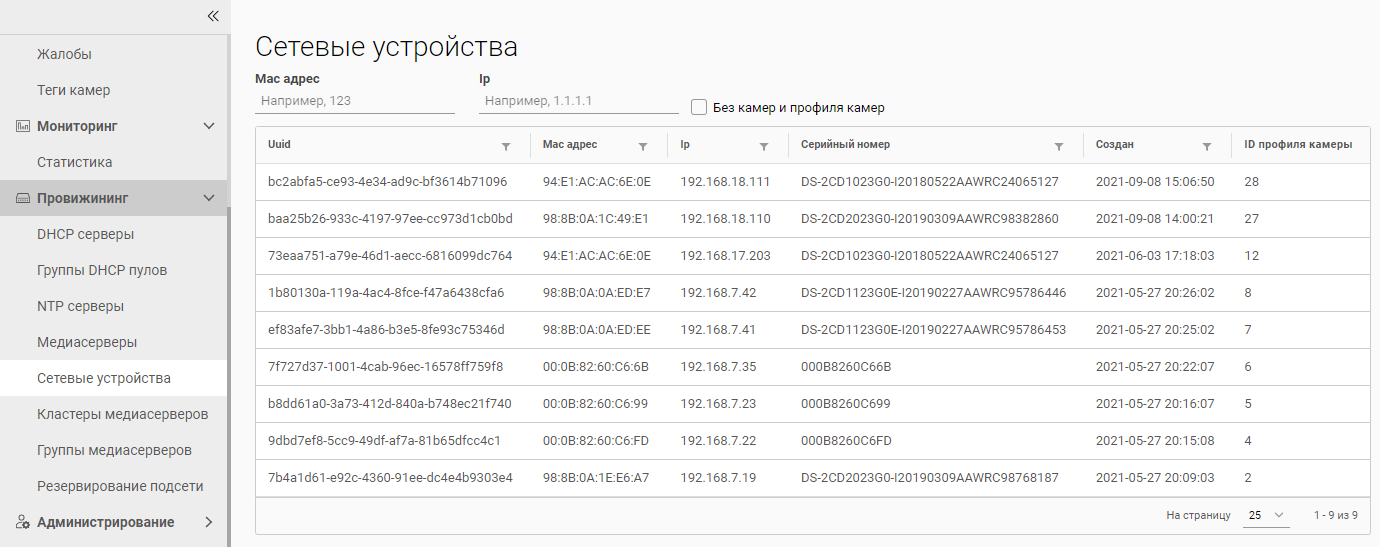The width and height of the screenshot is (1380, 547).
Task: Click the Администрирование section icon
Action: click(23, 522)
